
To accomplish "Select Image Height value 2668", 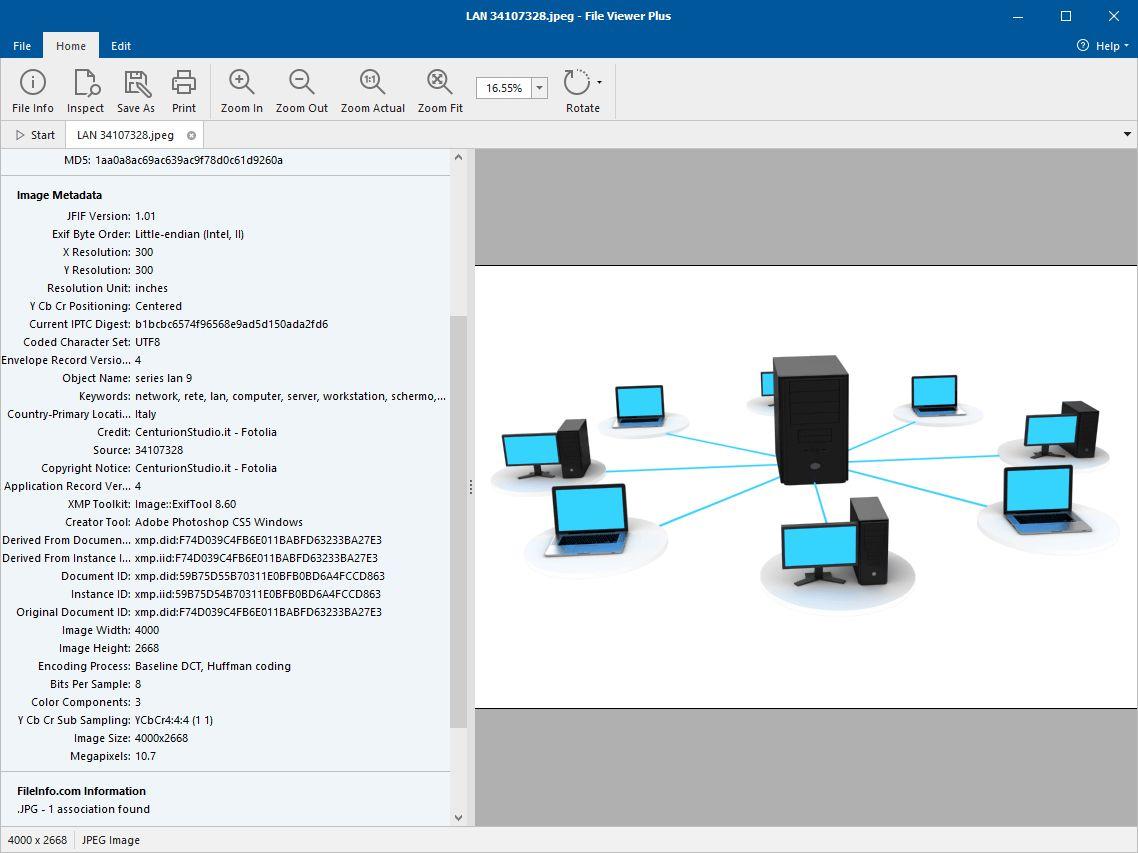I will [x=147, y=648].
